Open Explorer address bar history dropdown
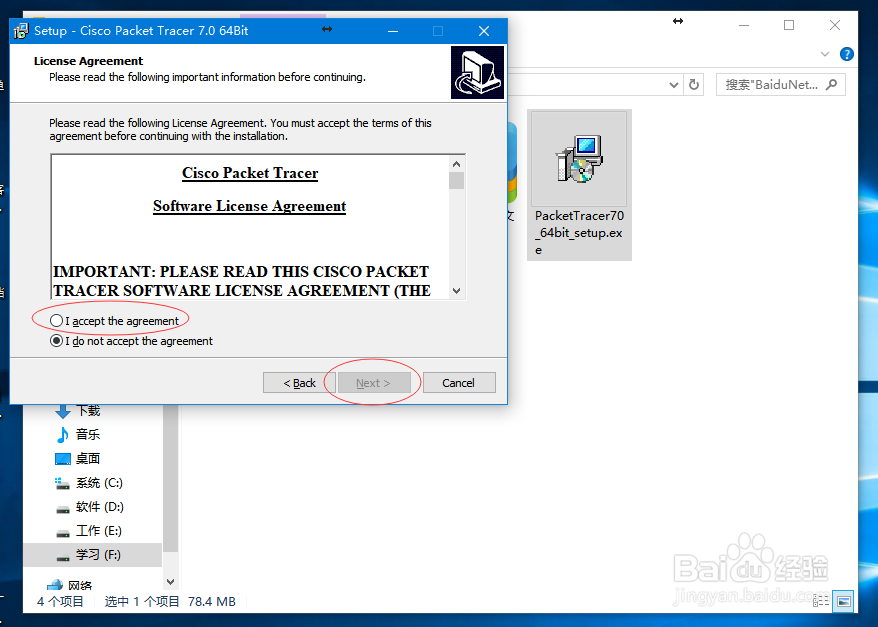 (x=674, y=85)
